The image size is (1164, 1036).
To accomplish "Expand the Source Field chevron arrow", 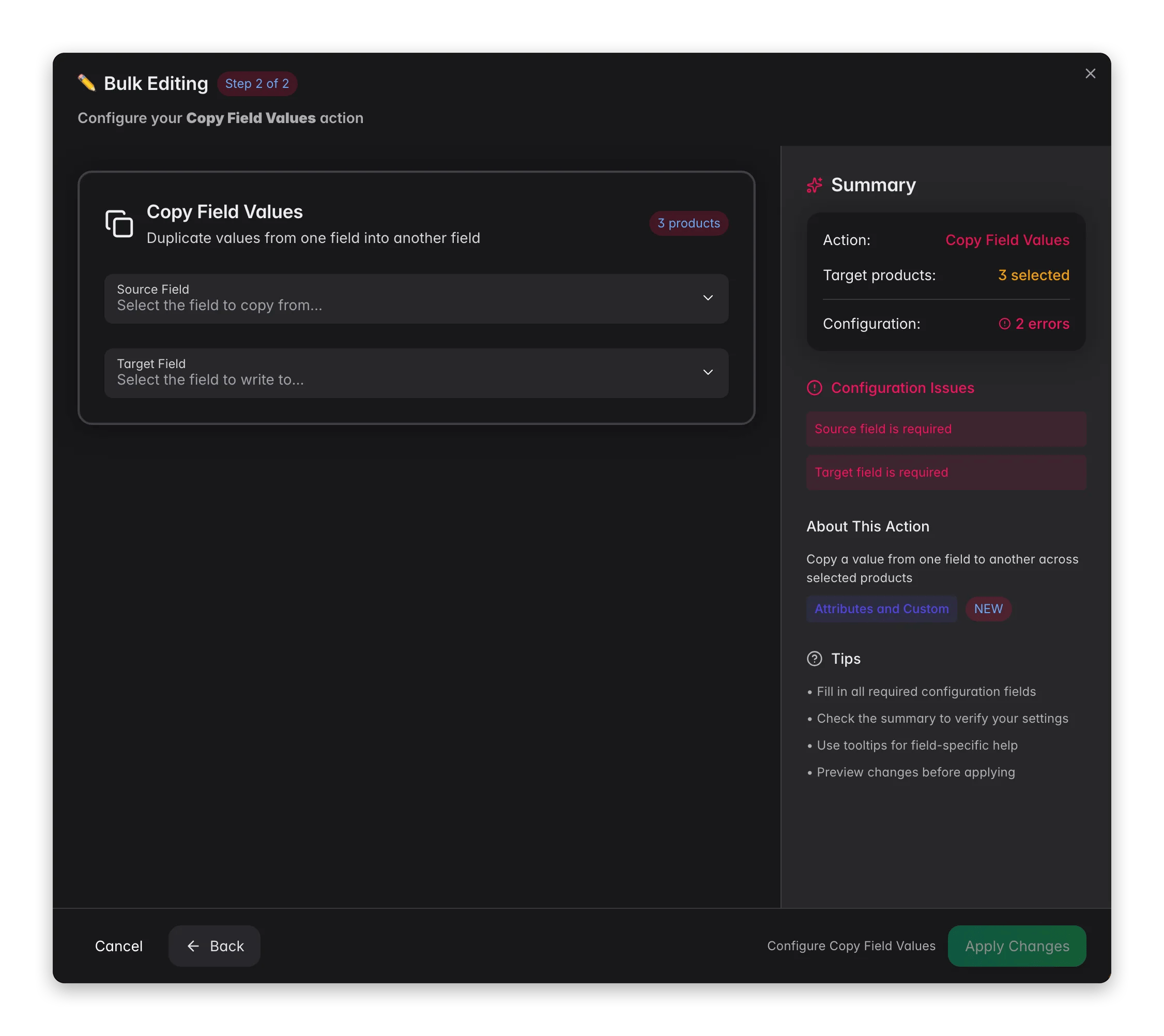I will coord(708,298).
